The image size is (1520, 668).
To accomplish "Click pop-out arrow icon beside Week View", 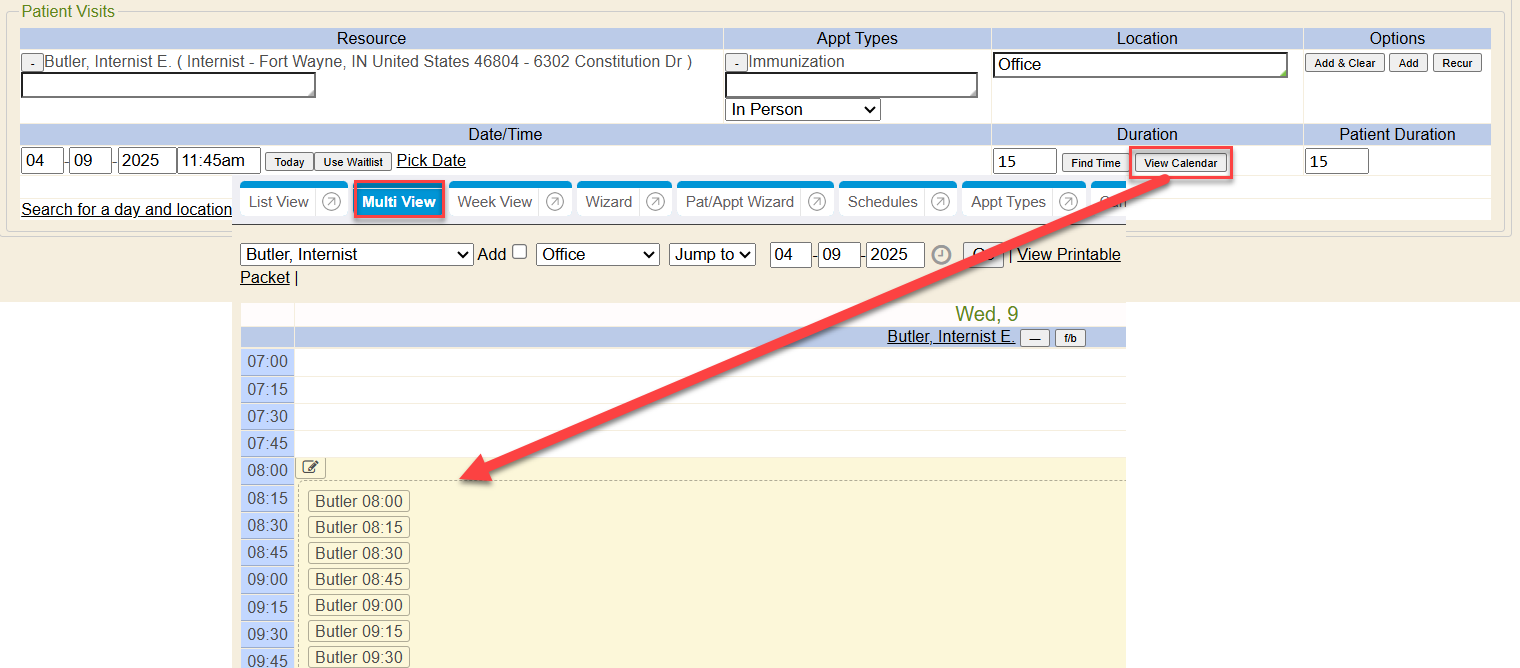I will pyautogui.click(x=554, y=202).
